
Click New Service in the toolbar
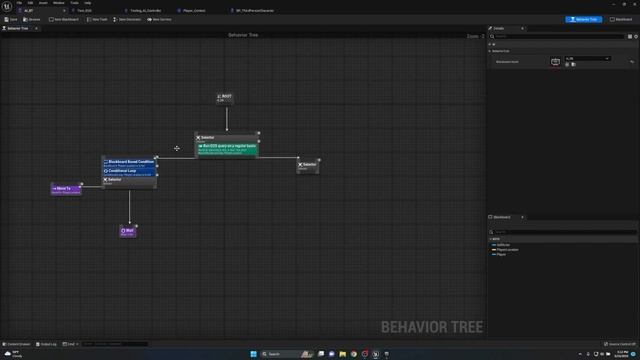159,20
